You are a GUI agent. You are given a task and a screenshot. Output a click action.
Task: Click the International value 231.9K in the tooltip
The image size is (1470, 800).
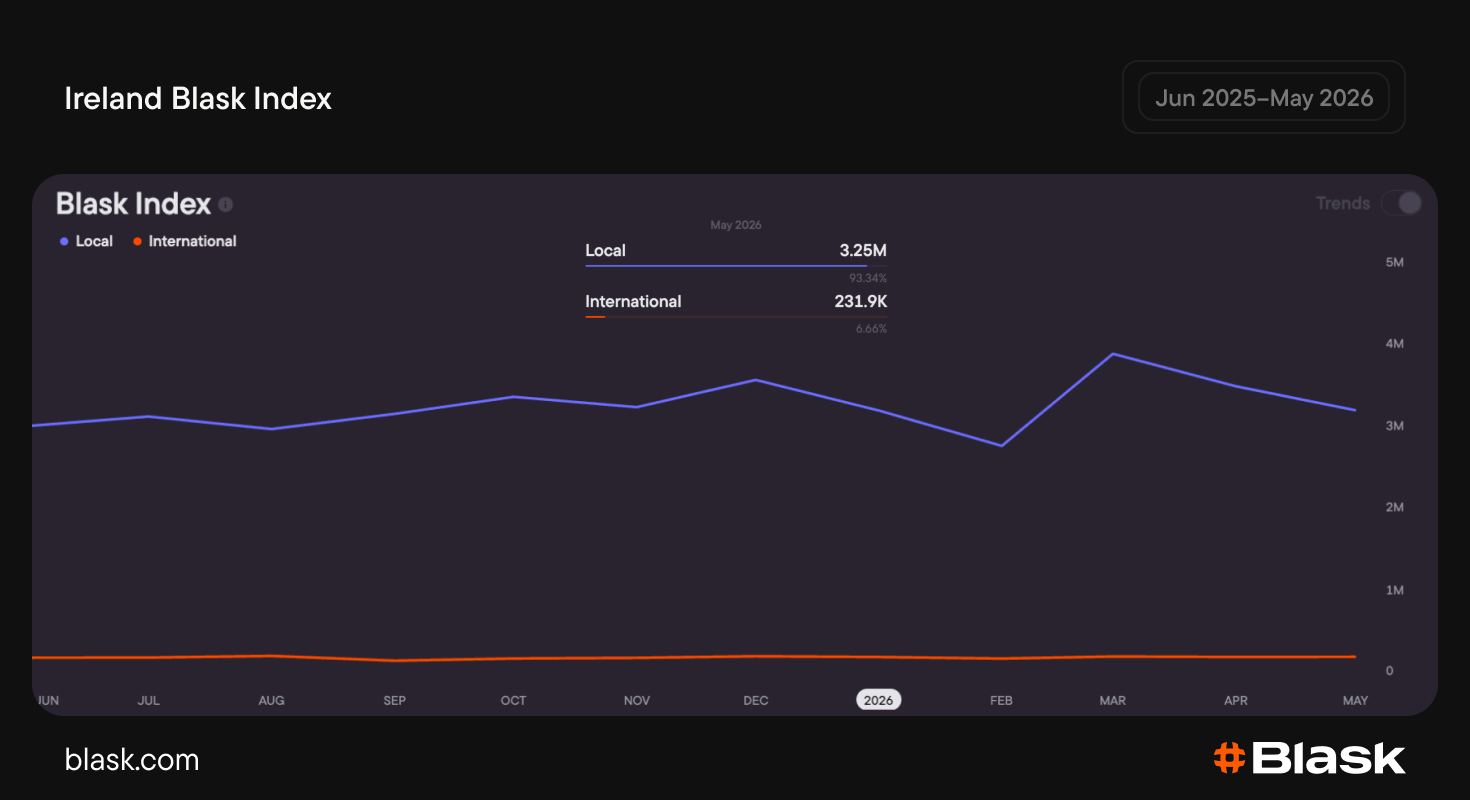tap(860, 302)
